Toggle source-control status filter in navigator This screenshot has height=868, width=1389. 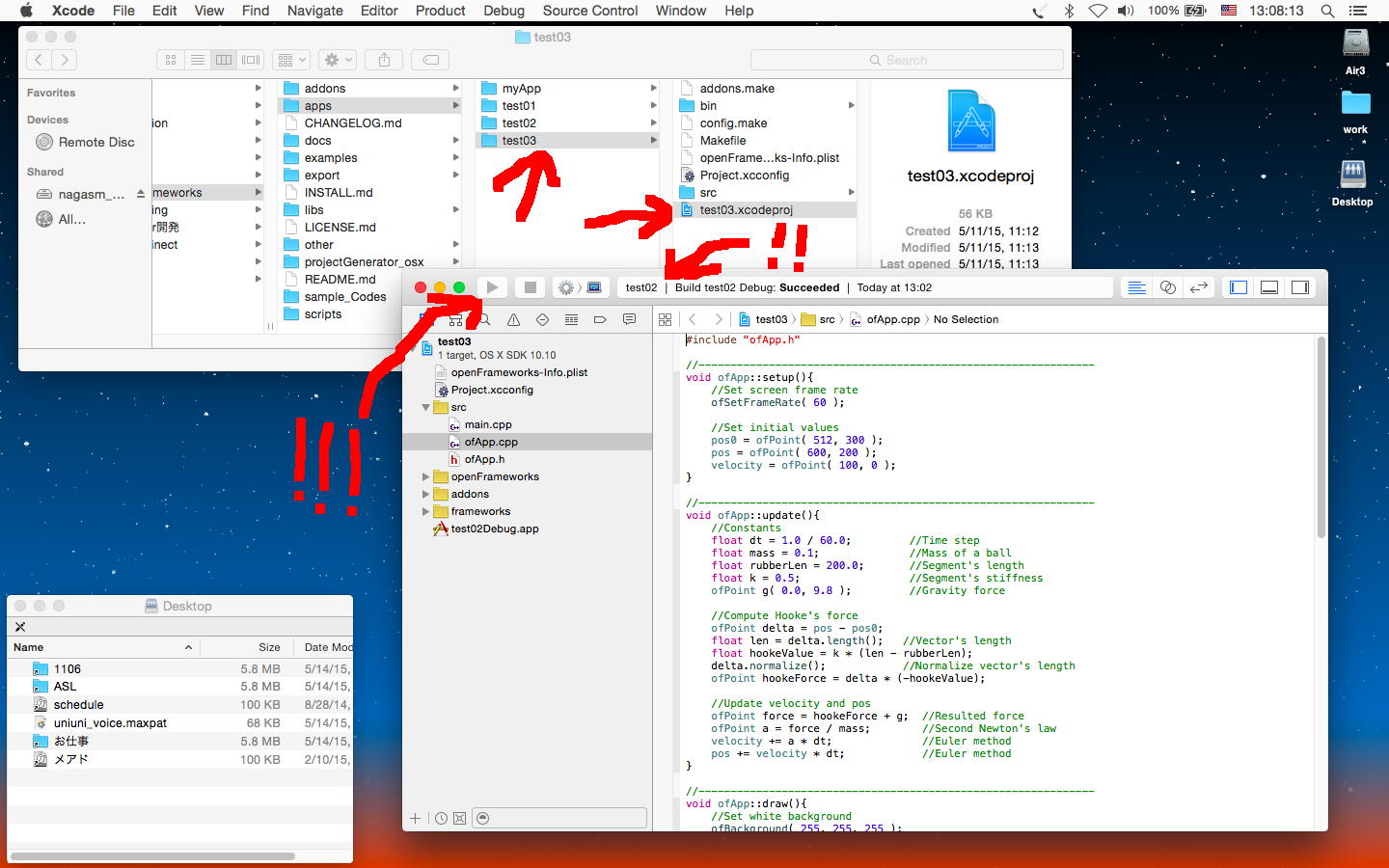(460, 818)
